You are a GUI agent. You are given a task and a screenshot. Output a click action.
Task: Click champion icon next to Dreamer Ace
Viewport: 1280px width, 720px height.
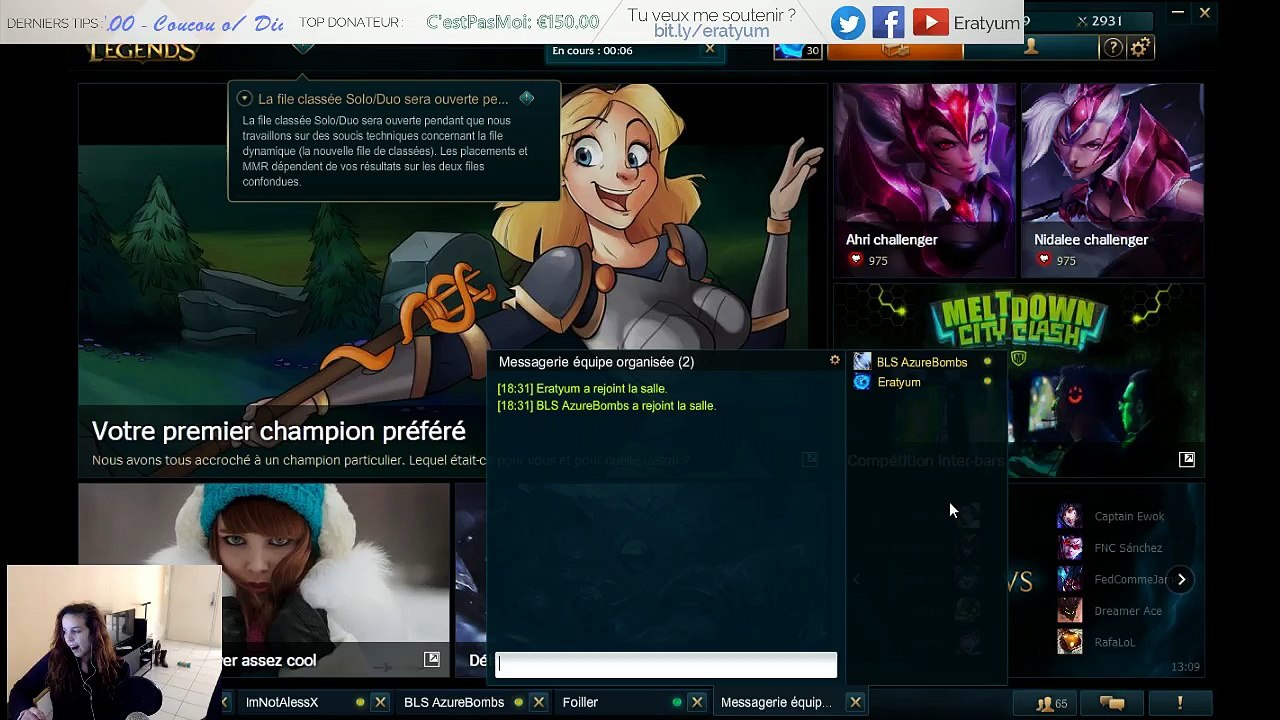[x=1069, y=611]
